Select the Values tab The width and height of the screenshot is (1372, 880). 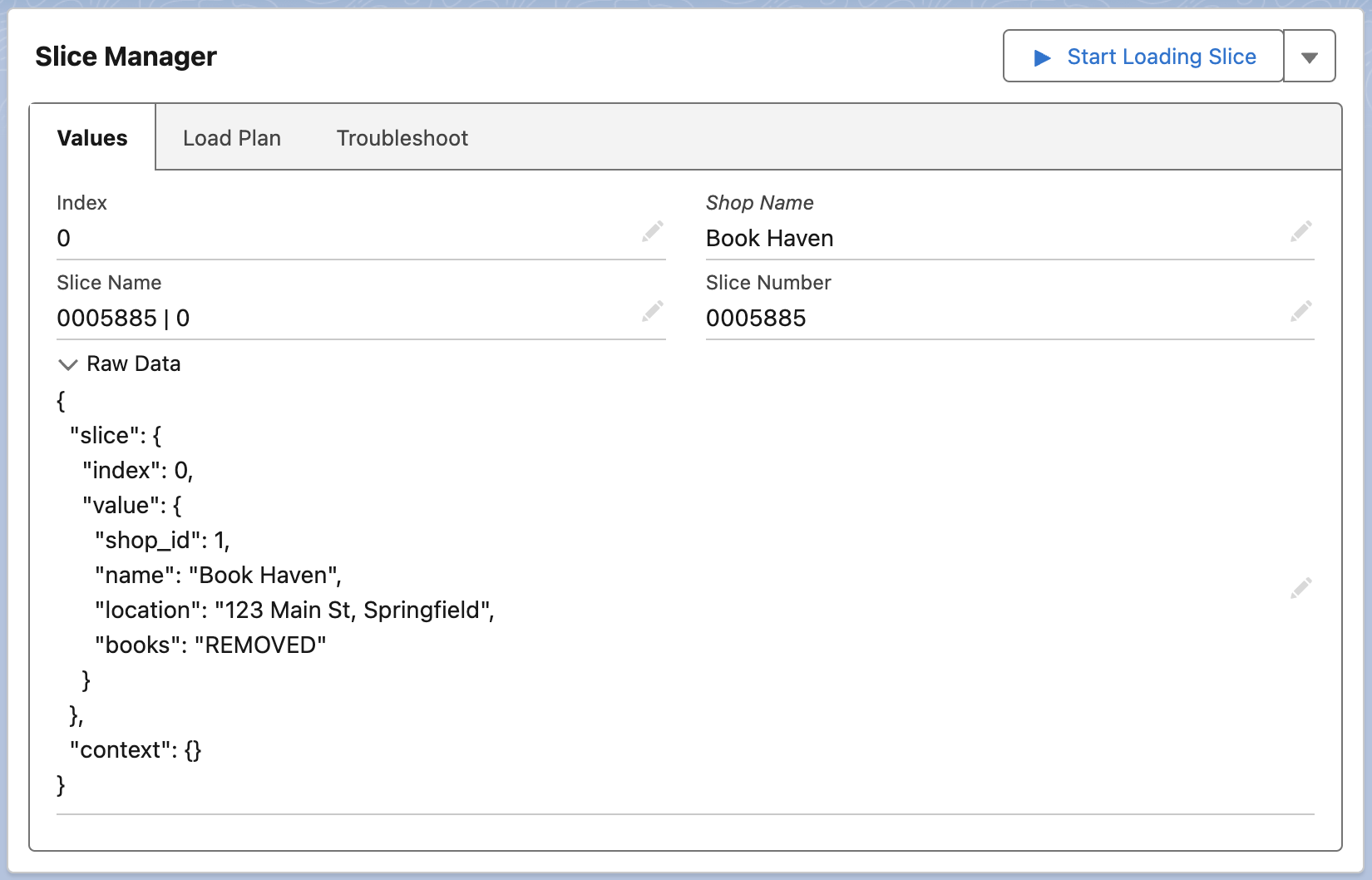point(91,138)
